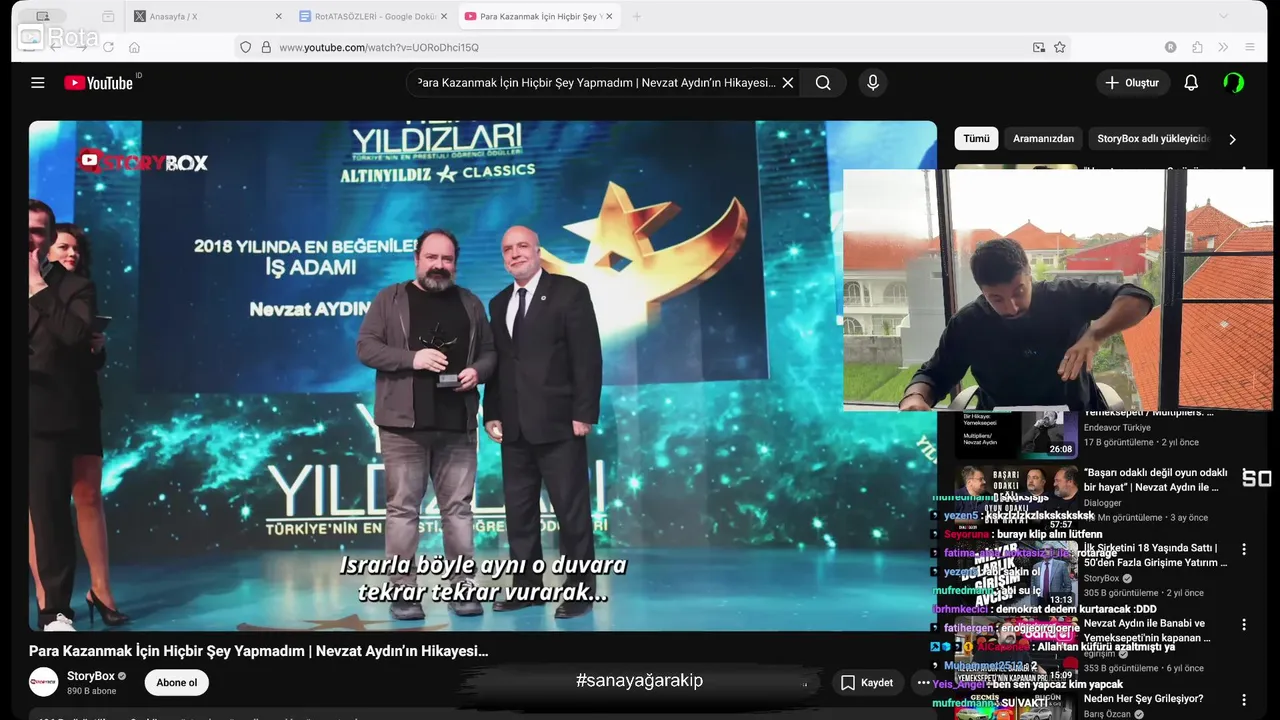Click the 26:08 video thumbnail
1280x720 pixels.
[x=1016, y=433]
